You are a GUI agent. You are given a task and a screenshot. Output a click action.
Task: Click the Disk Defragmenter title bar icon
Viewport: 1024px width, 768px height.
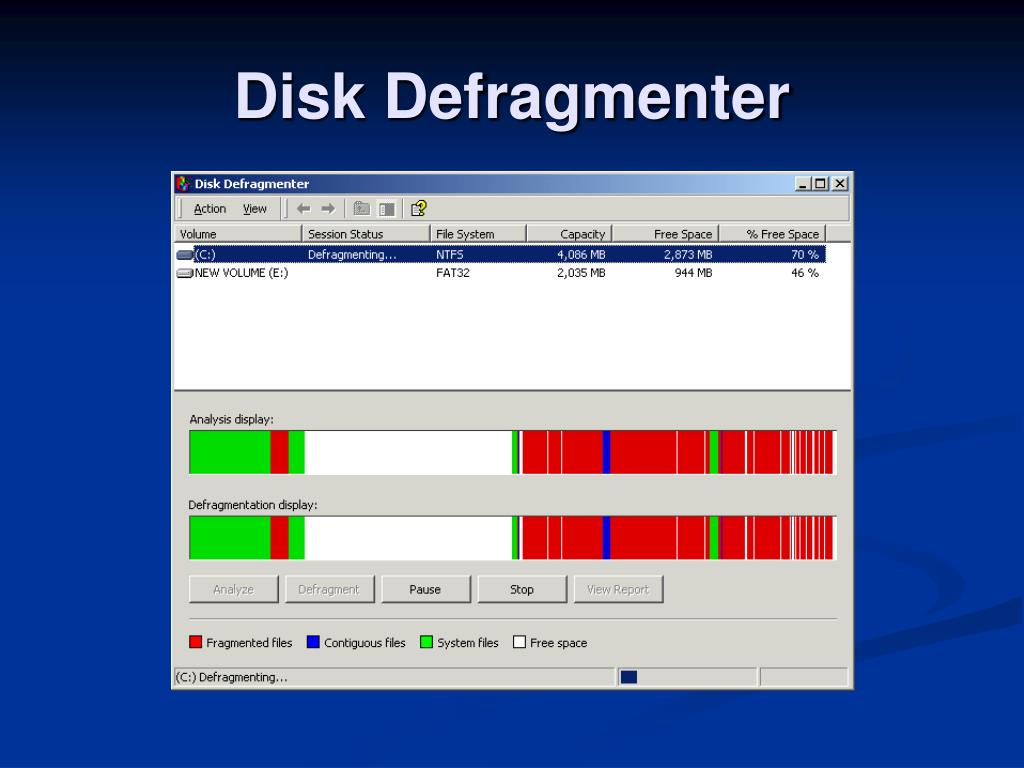click(x=184, y=184)
